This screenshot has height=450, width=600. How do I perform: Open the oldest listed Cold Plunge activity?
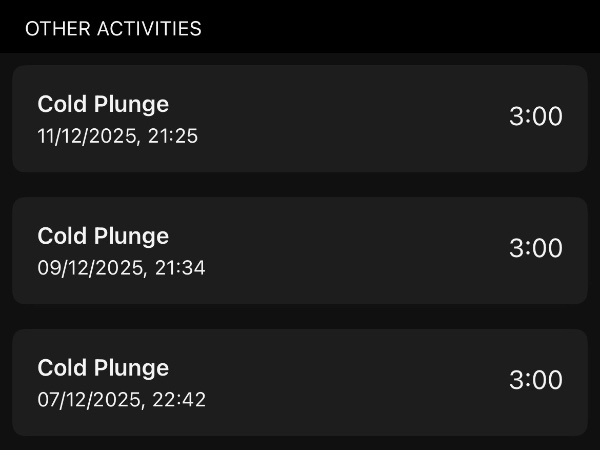coord(299,382)
